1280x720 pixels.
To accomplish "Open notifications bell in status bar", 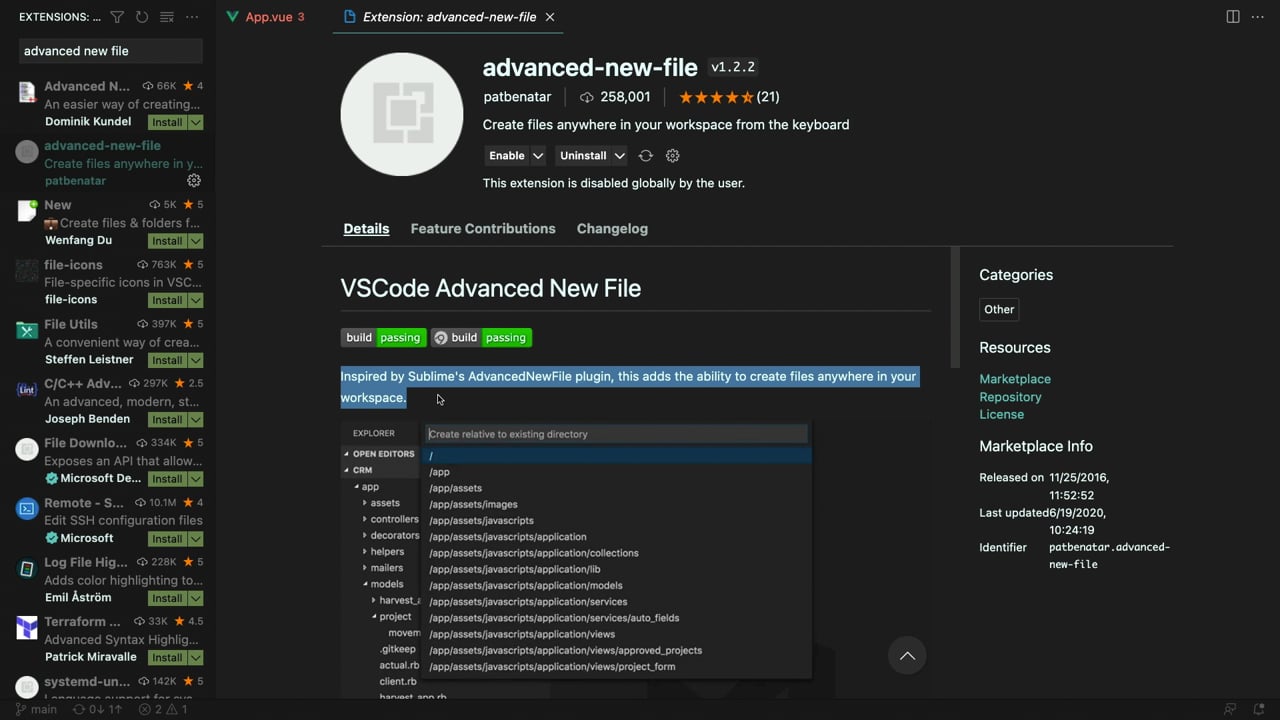I will [1258, 709].
